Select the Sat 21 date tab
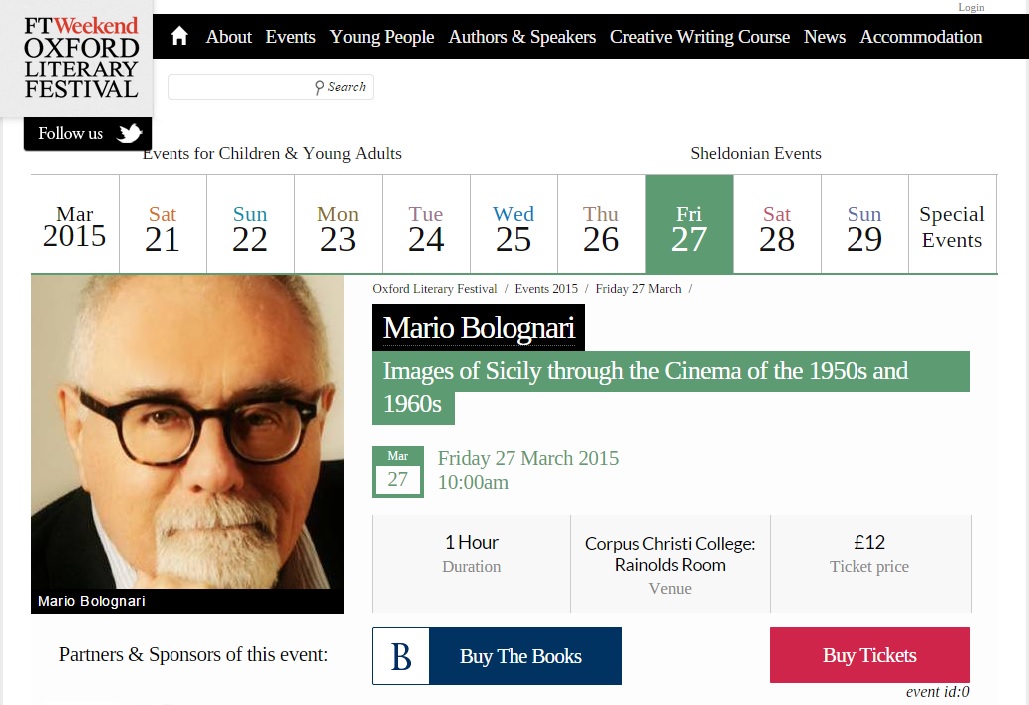Screen dimensions: 1029x705 pyautogui.click(x=163, y=224)
